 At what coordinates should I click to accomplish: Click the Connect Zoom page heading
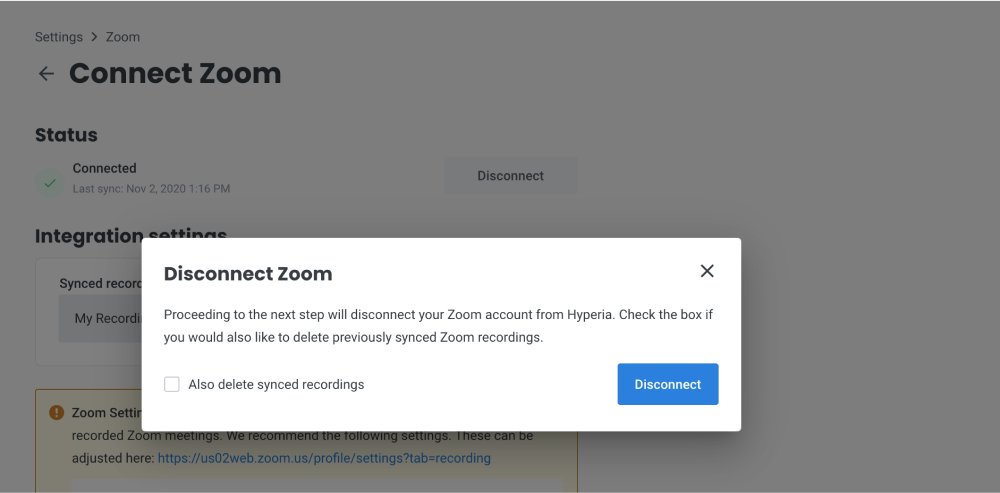click(x=175, y=73)
